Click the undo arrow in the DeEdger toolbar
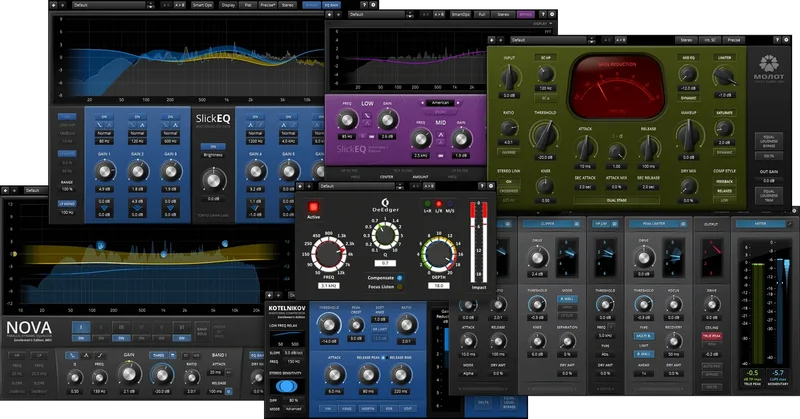800x419 pixels. click(301, 186)
